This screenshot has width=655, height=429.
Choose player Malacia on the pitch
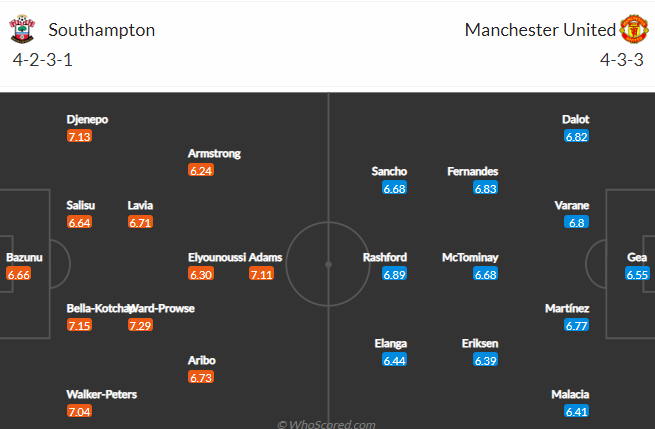click(x=570, y=394)
